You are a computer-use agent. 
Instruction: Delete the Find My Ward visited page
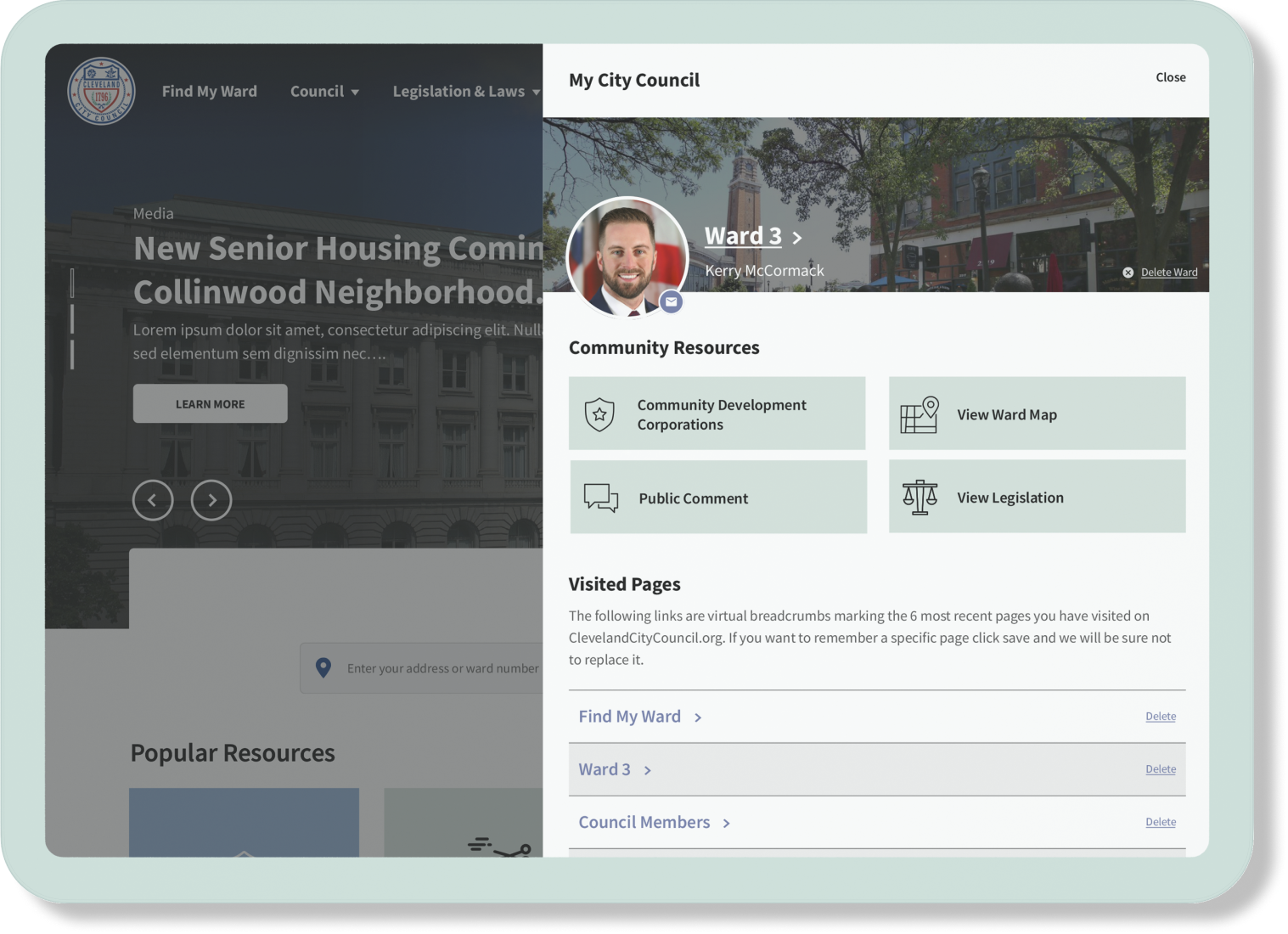pos(1160,717)
